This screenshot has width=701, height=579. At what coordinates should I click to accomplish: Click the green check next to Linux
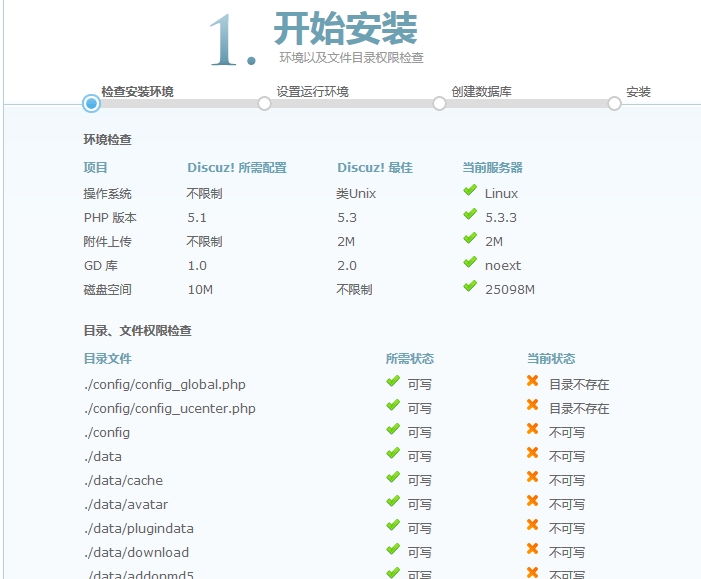470,190
